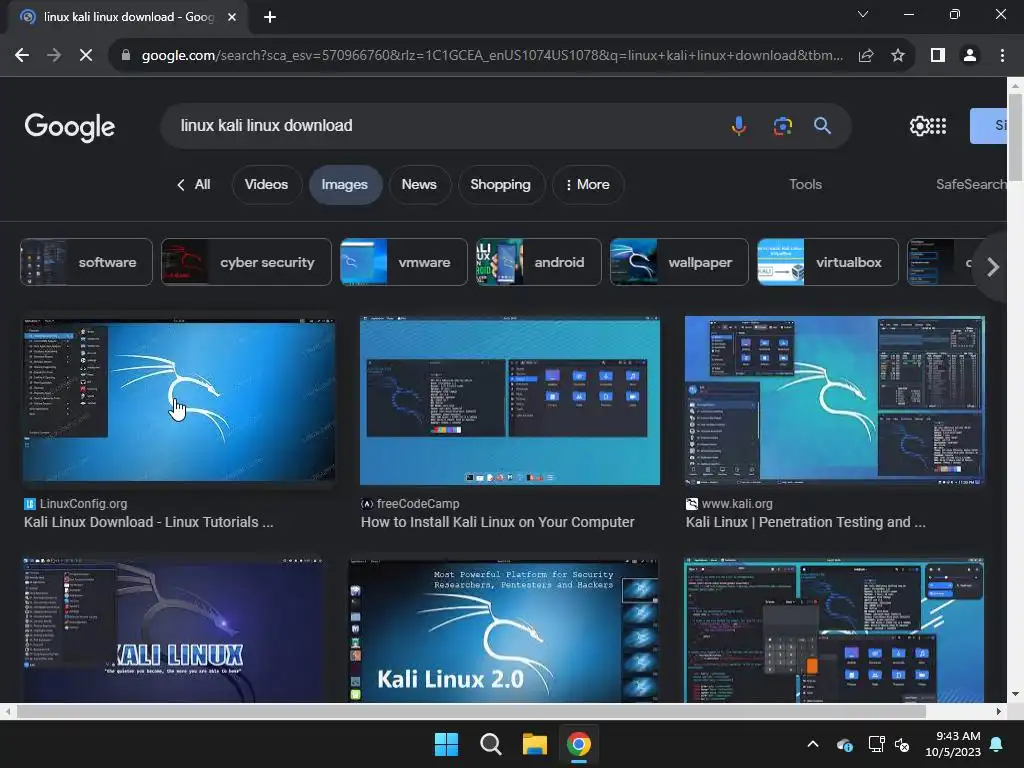Viewport: 1024px width, 768px height.
Task: Filter images by software chip
Action: (86, 262)
